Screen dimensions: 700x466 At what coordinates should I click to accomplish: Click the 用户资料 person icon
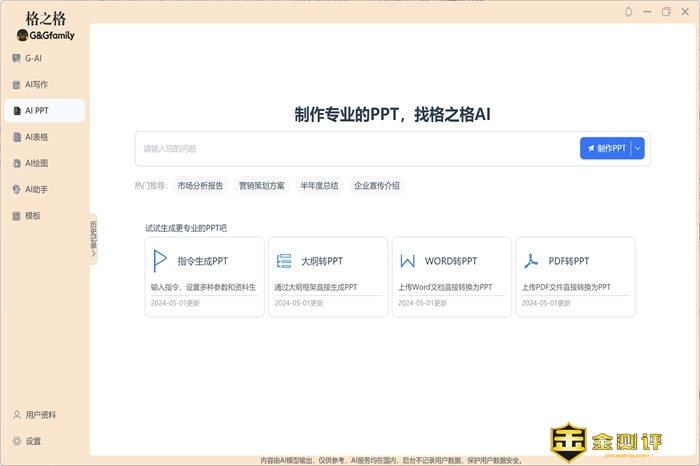tap(17, 415)
